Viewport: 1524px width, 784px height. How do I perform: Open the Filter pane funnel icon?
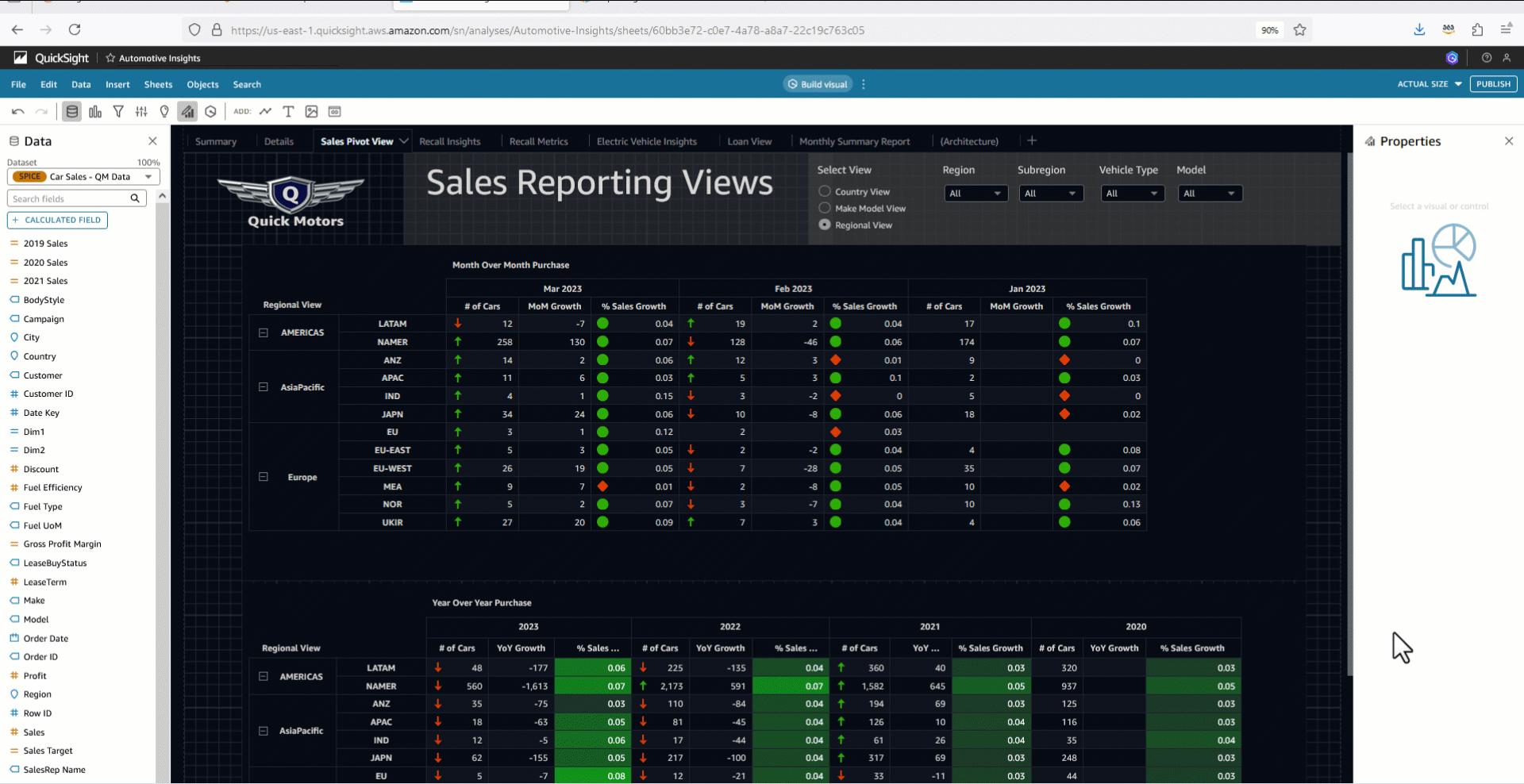[x=118, y=112]
